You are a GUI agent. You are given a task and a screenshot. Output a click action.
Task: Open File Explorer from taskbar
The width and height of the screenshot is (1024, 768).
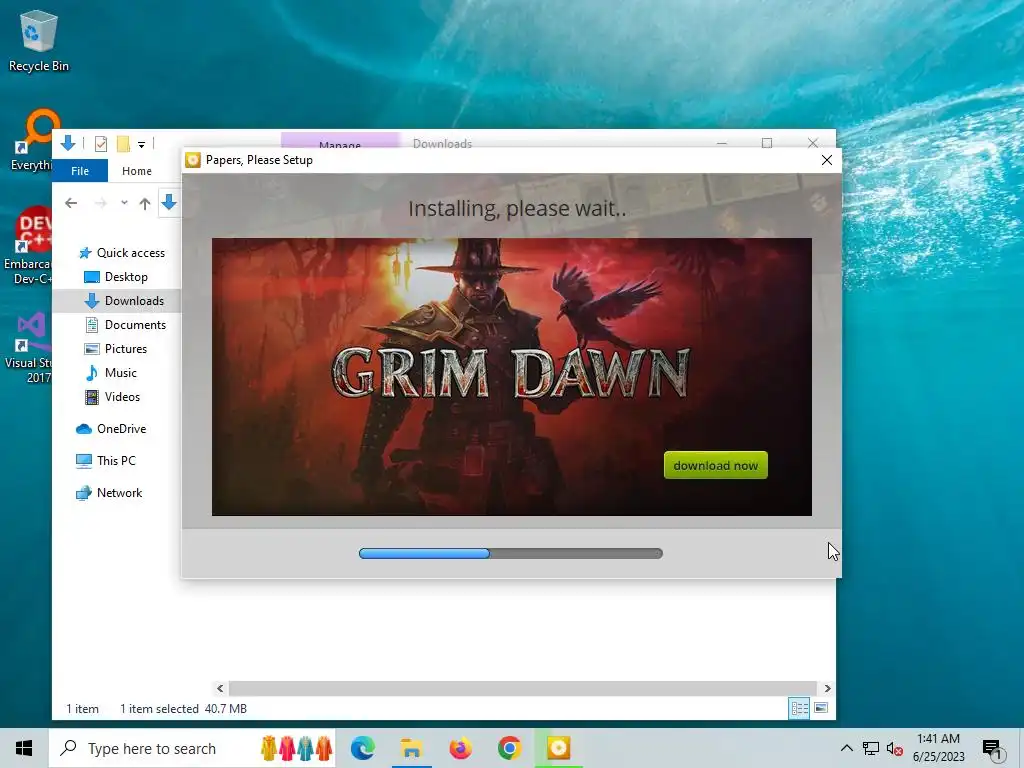[x=411, y=748]
